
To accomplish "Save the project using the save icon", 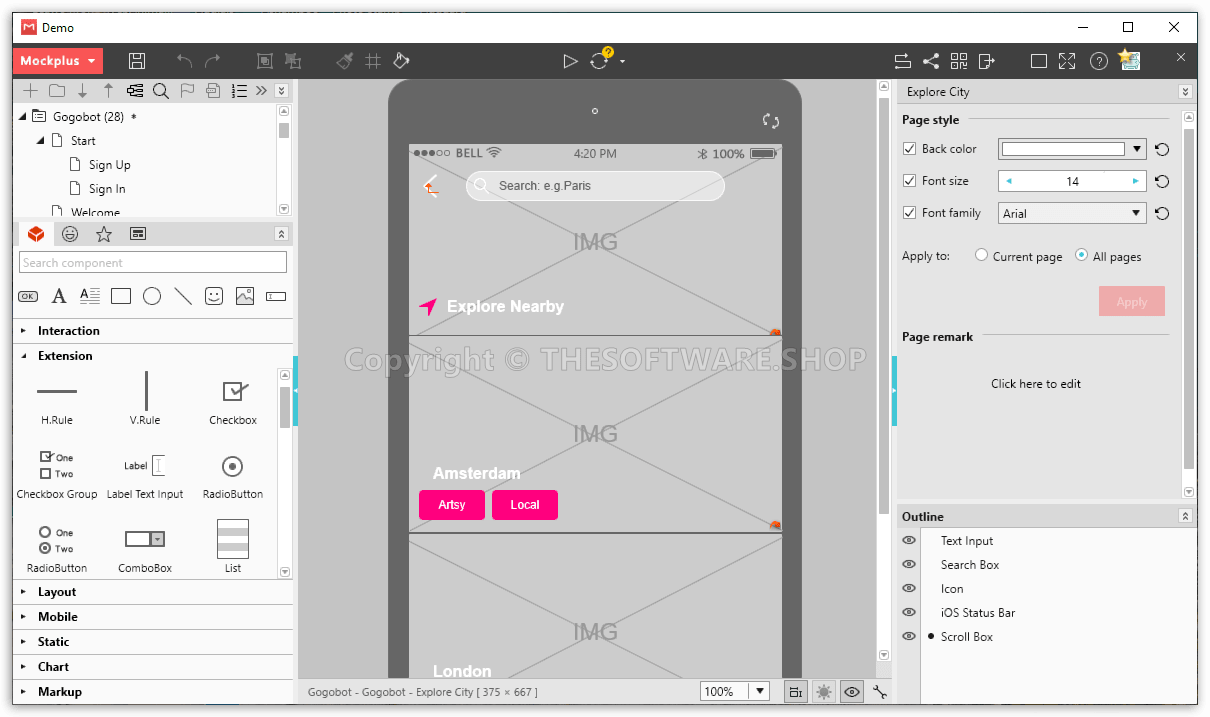I will coord(137,61).
